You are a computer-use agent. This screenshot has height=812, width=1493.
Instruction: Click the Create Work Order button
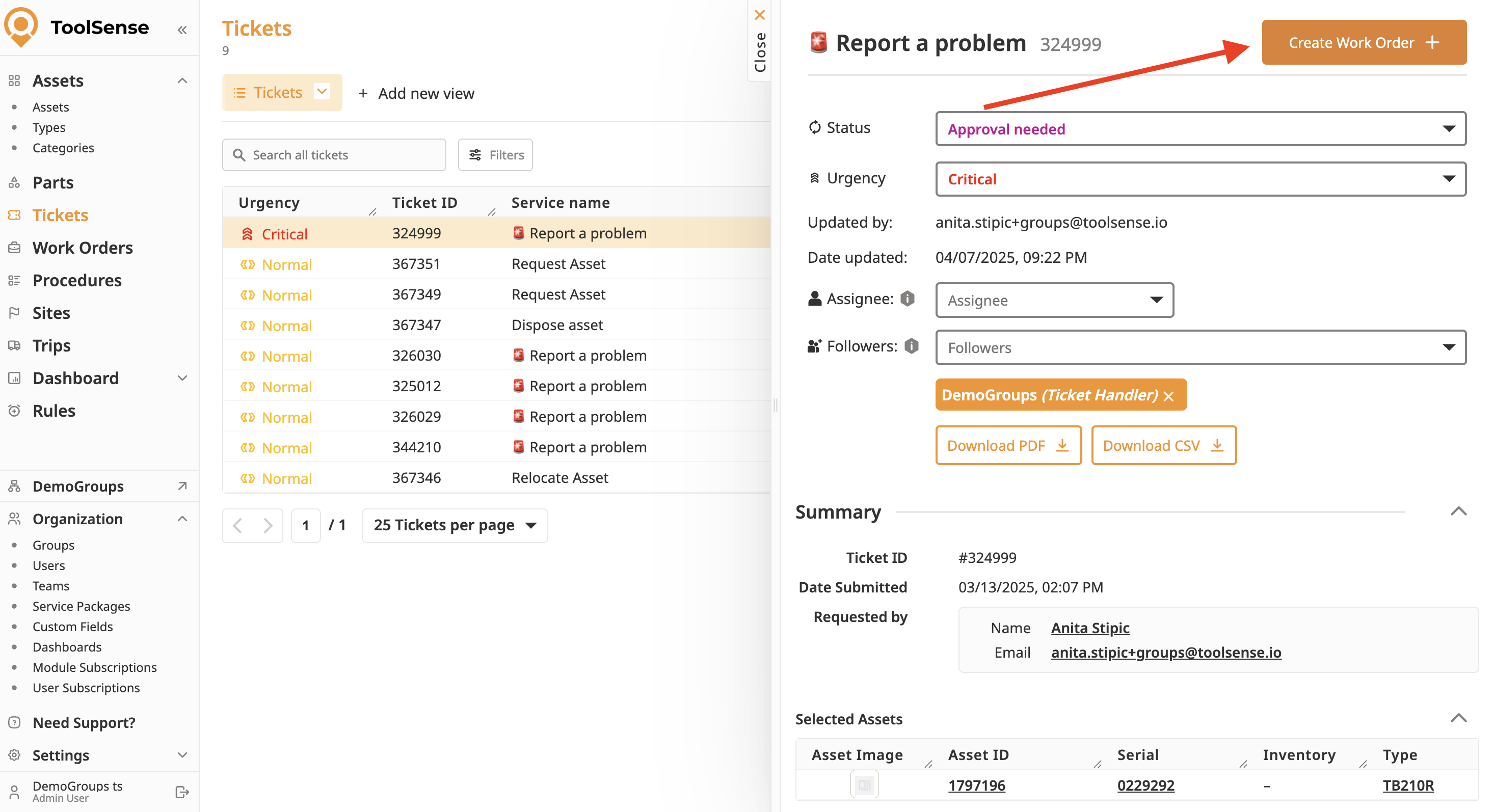click(1363, 42)
